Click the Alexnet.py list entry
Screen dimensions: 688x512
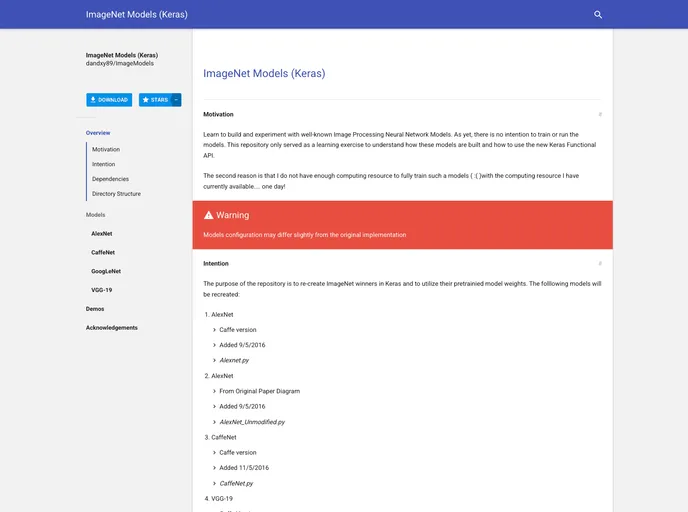[234, 361]
